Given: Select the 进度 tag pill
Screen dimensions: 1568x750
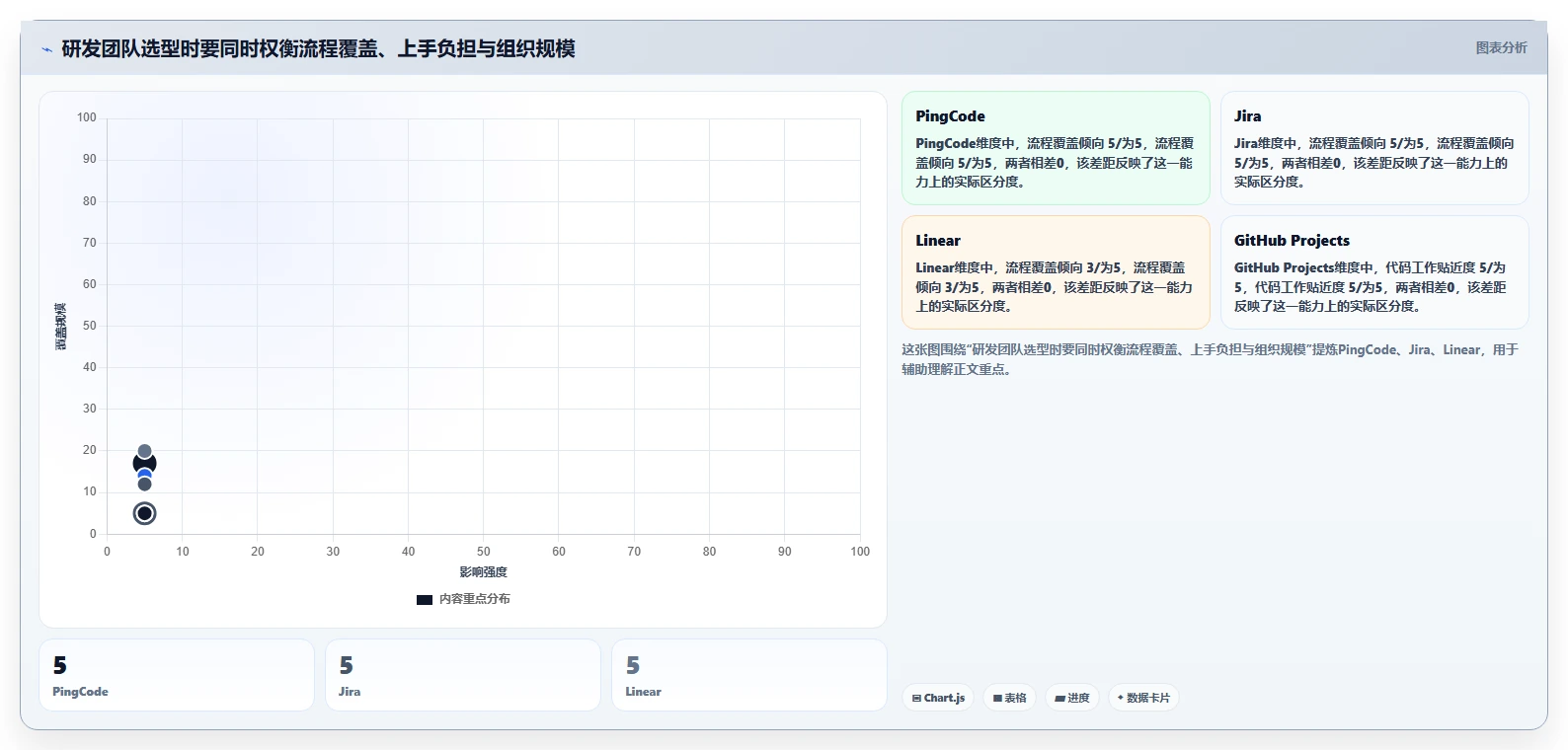Looking at the screenshot, I should coord(1072,698).
